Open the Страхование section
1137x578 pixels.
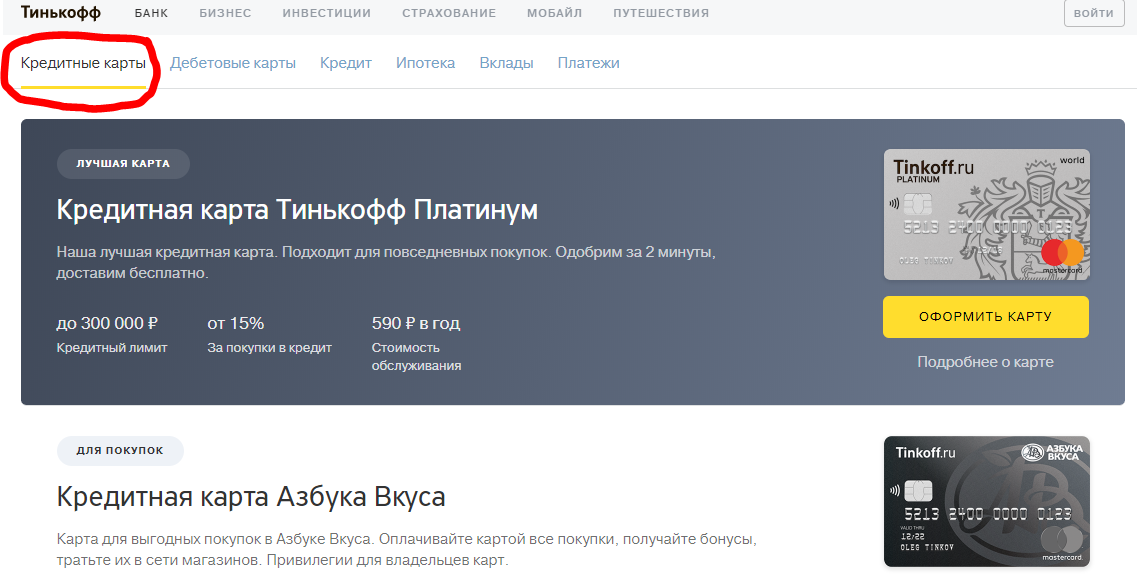(449, 14)
